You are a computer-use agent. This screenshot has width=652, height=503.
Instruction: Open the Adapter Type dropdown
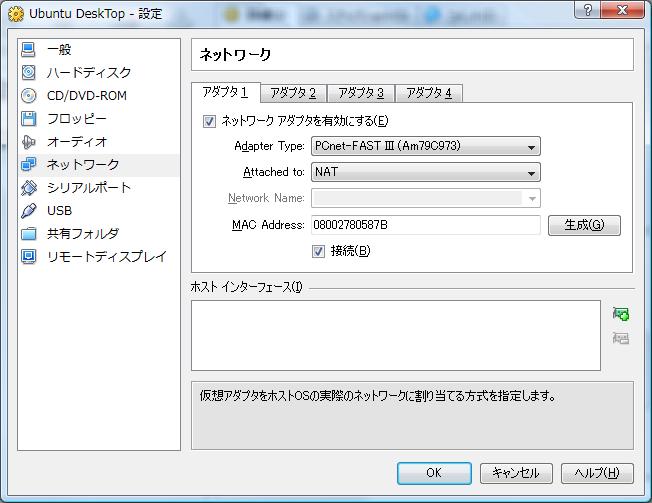(x=426, y=146)
